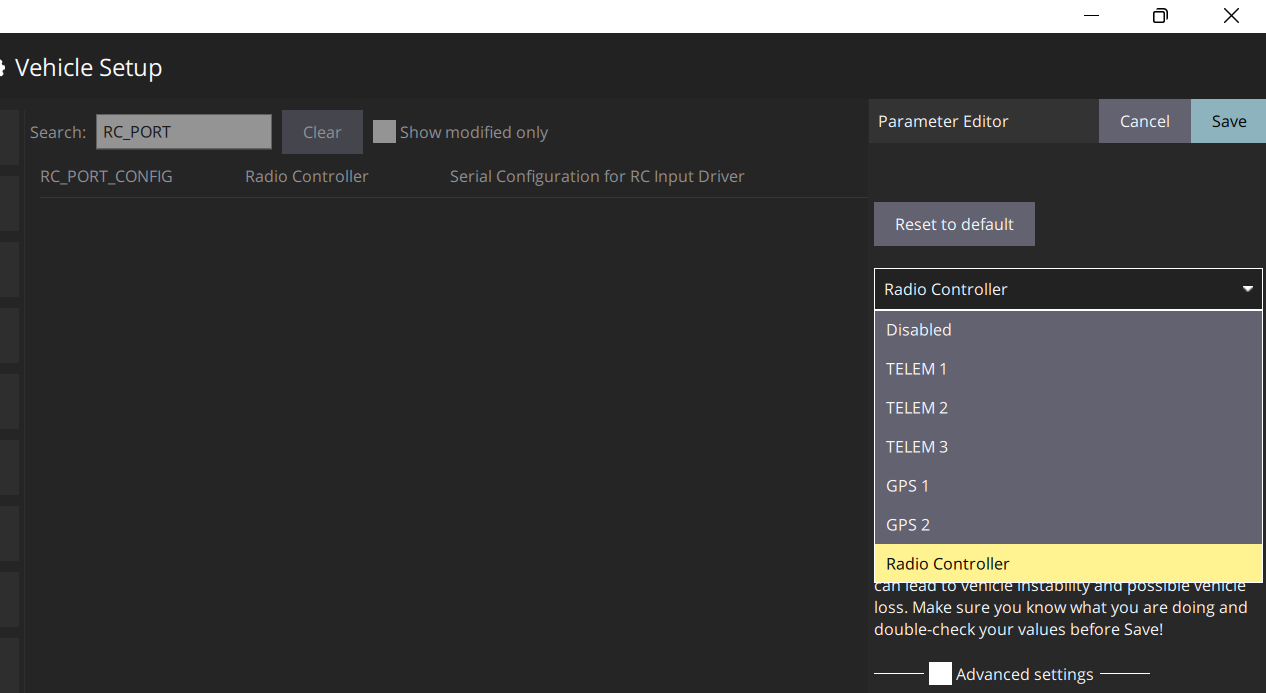The image size is (1266, 693).
Task: Enable the Advanced settings checkbox
Action: [x=940, y=674]
